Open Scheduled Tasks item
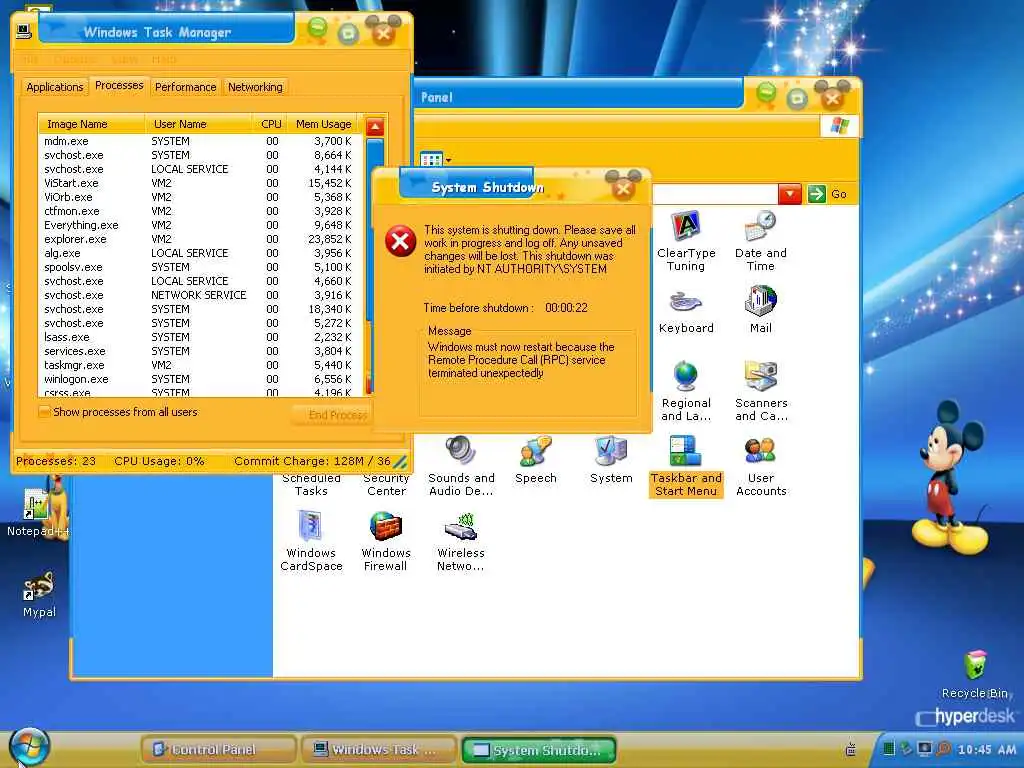The height and width of the screenshot is (768, 1024). (311, 484)
